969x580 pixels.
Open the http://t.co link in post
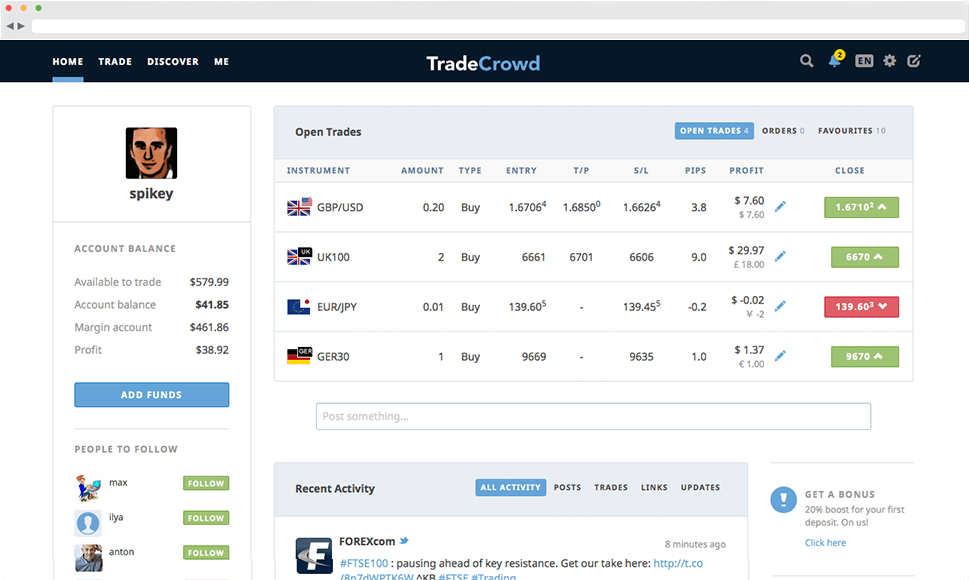678,563
